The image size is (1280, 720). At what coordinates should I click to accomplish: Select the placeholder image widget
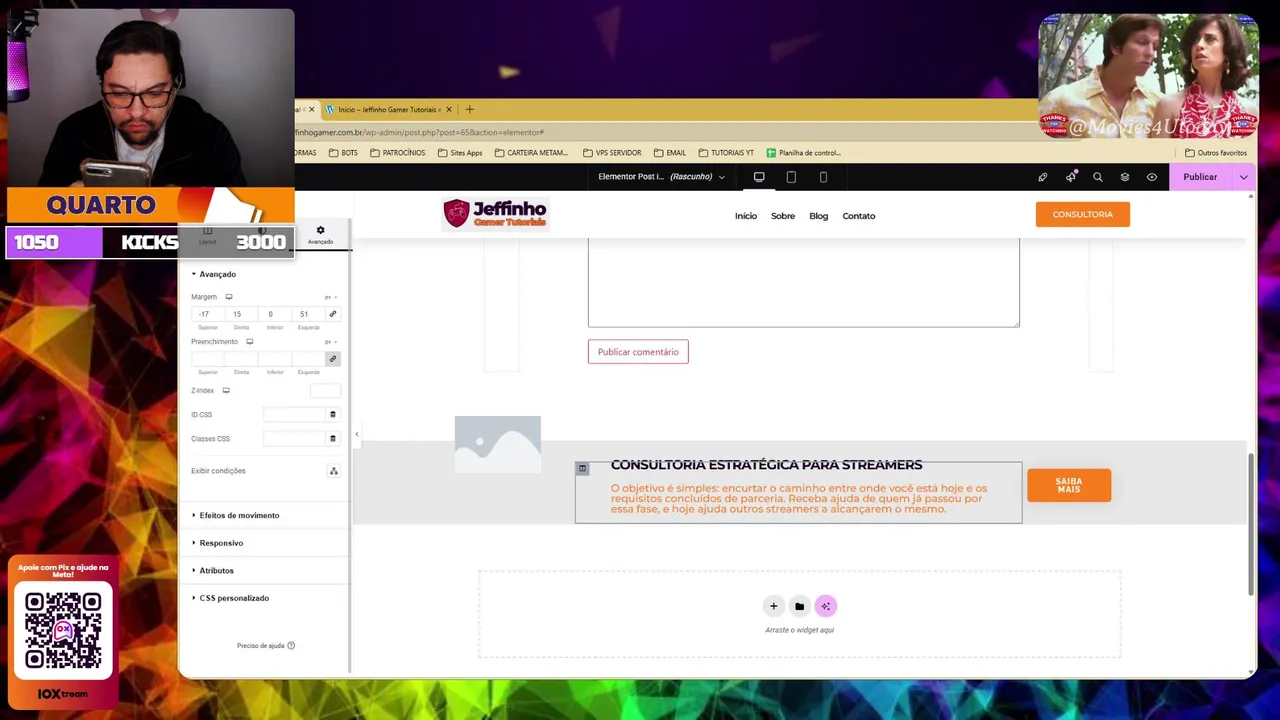click(x=498, y=444)
